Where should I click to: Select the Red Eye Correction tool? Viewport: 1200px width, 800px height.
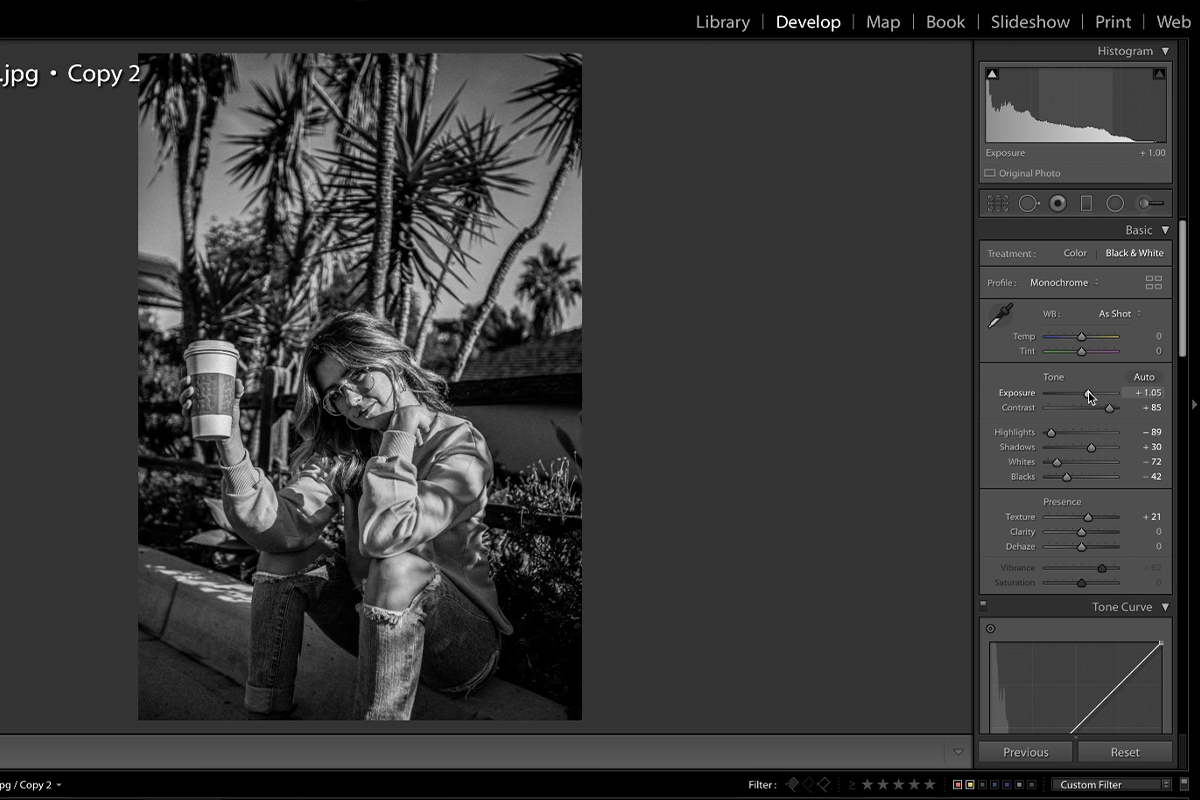(1057, 203)
